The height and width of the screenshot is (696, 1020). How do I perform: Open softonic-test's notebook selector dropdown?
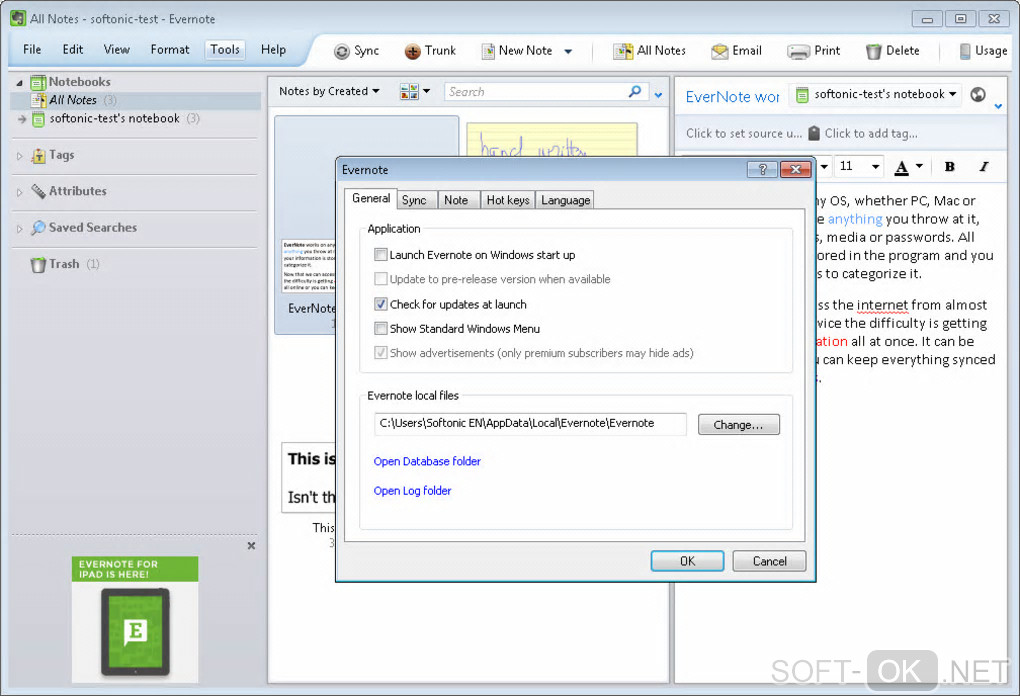(x=876, y=94)
